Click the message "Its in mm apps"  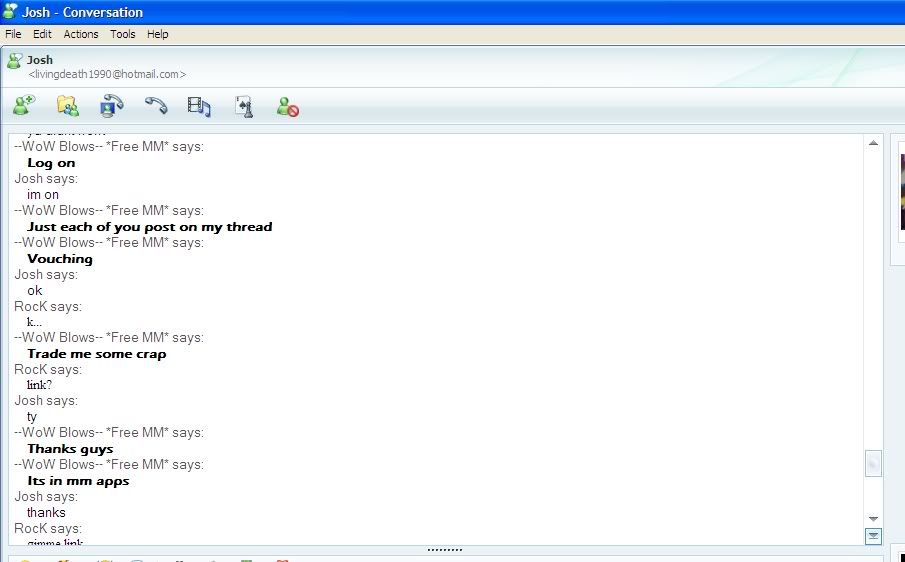coord(78,481)
